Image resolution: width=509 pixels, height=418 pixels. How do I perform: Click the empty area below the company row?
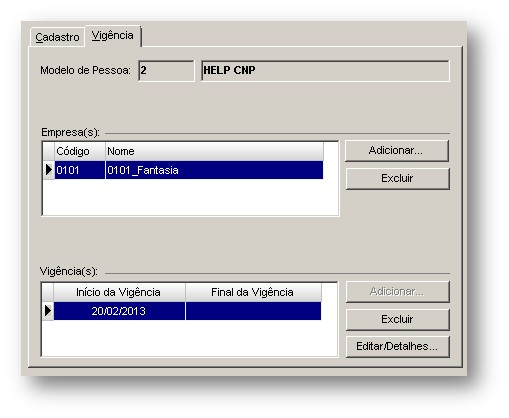coord(190,197)
